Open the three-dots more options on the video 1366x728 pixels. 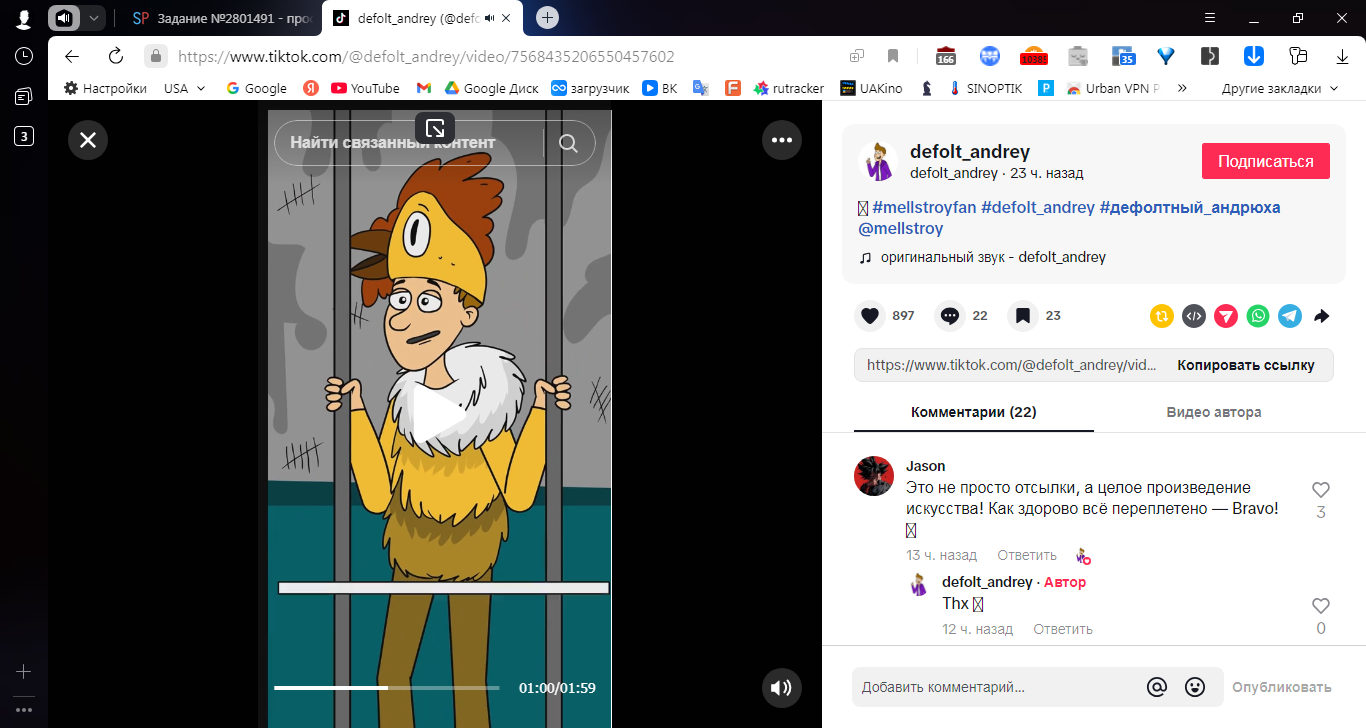[x=782, y=140]
